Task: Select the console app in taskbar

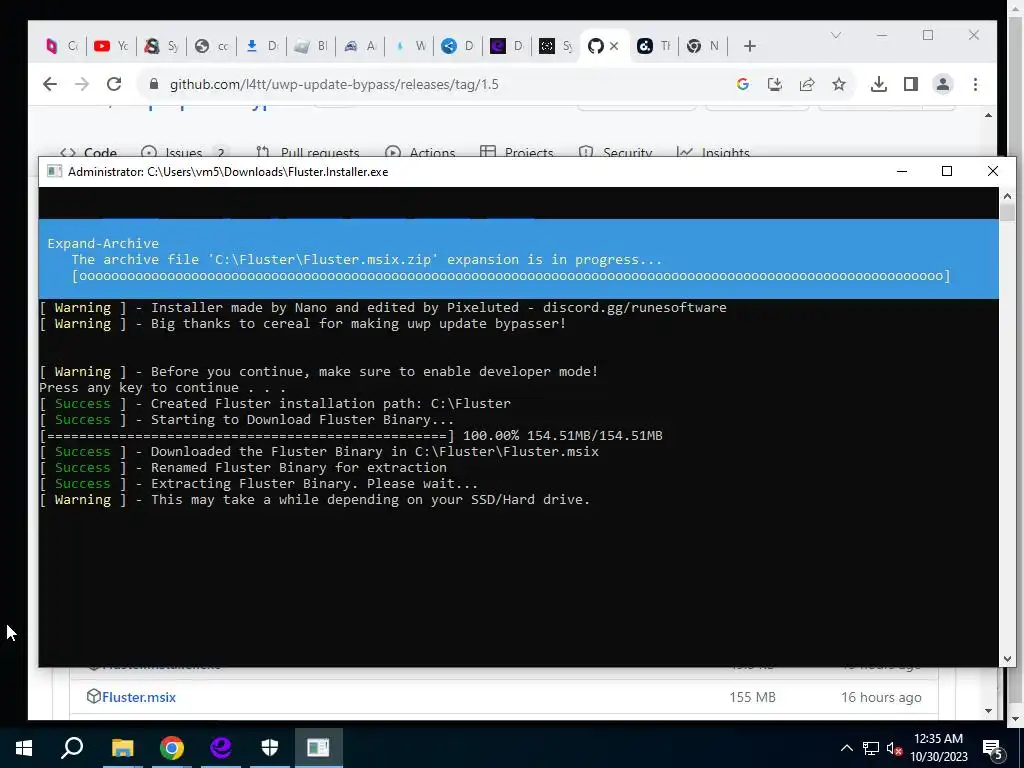Action: [x=319, y=748]
